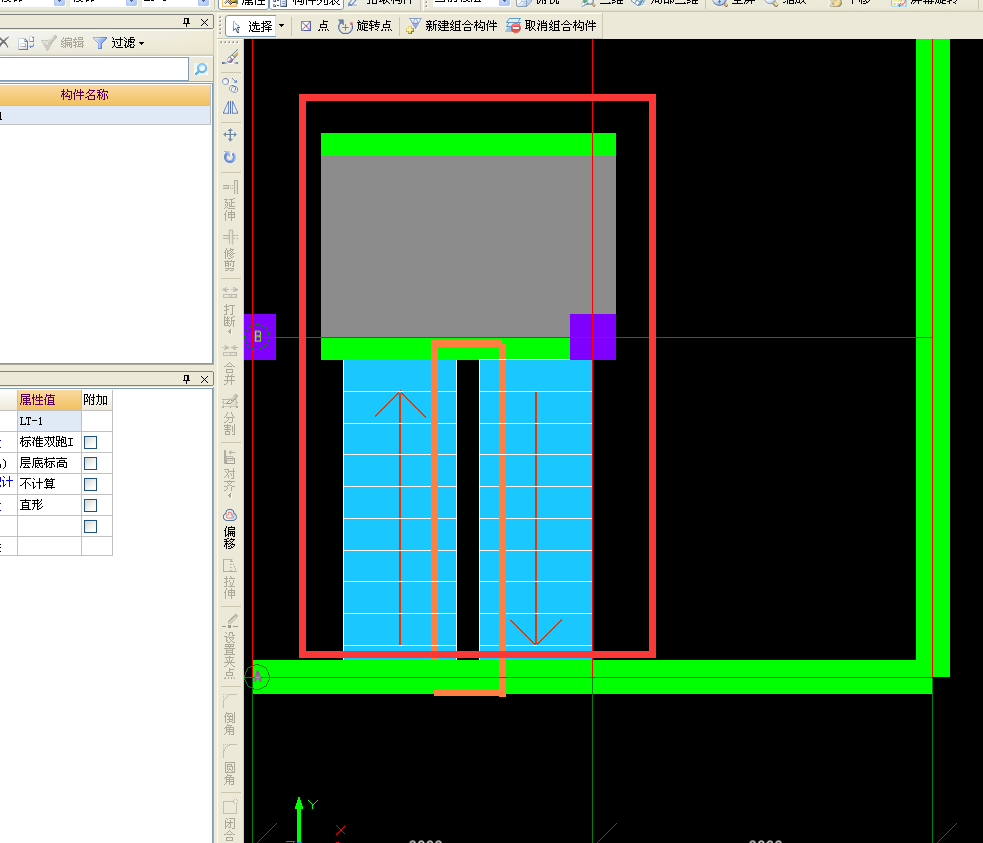Toggle the 附加 checkbox in 层底标高 row
Screen dimensions: 983x843
[x=90, y=463]
